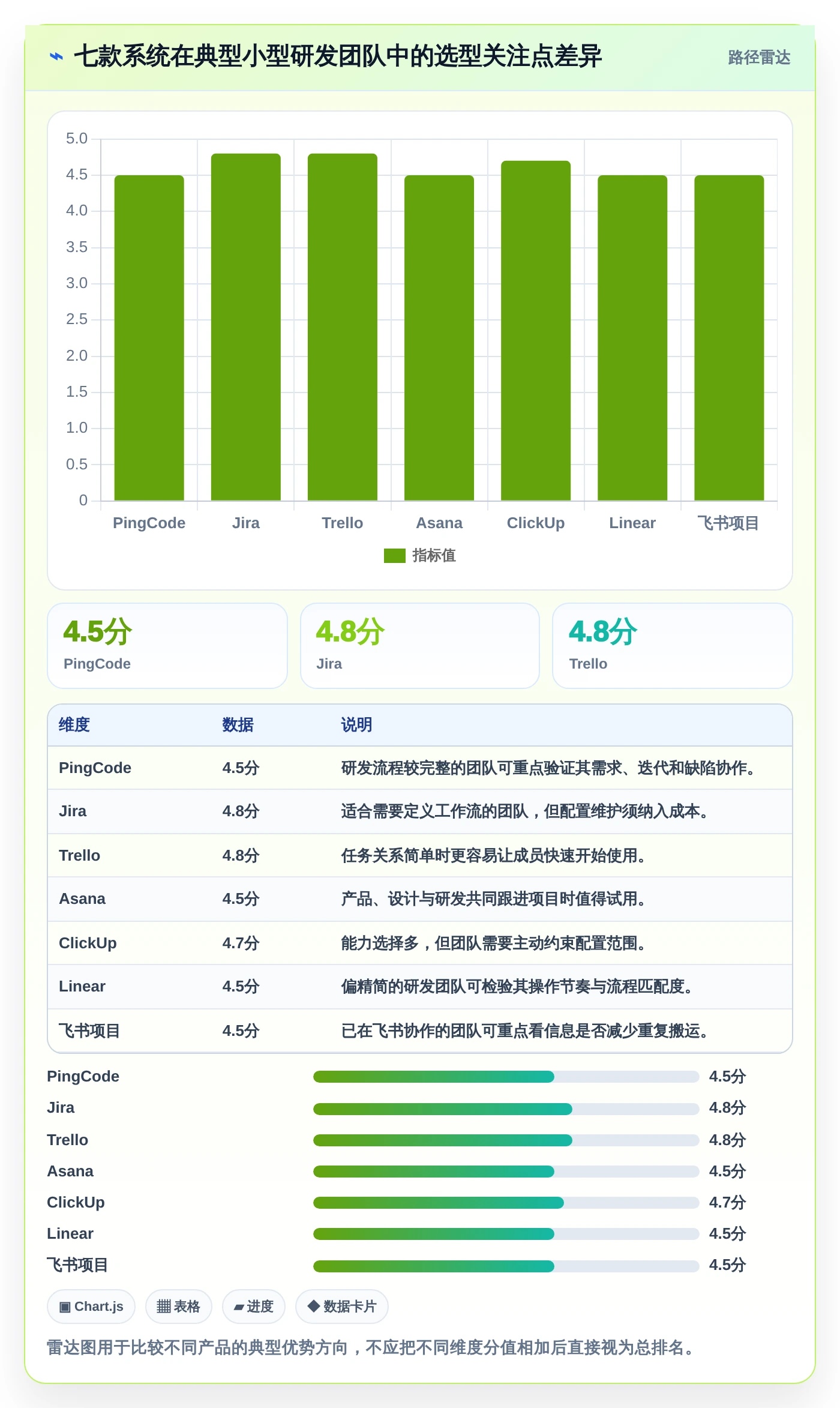The image size is (840, 1408).
Task: Click the ClickUp label in the progress list
Action: pyautogui.click(x=76, y=1202)
